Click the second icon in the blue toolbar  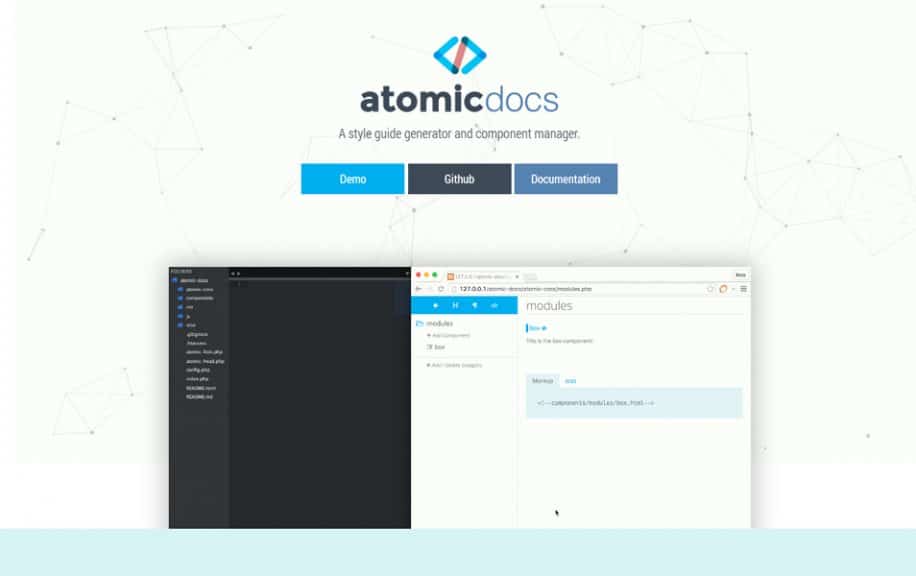click(457, 306)
